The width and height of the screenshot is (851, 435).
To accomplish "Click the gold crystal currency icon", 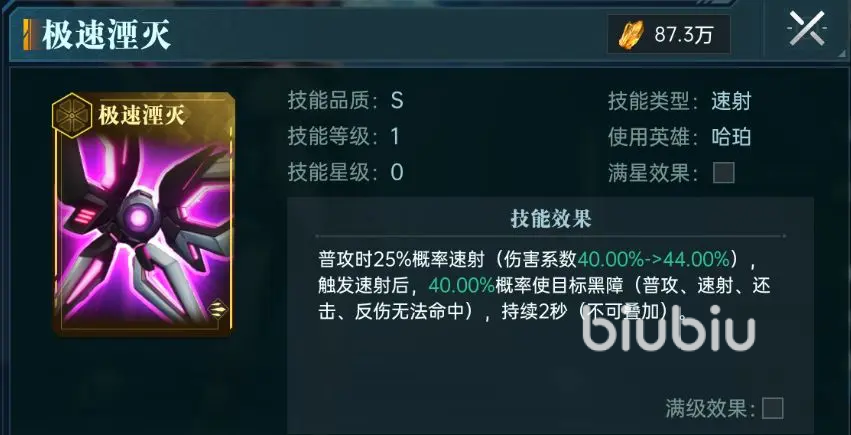I will pos(631,34).
